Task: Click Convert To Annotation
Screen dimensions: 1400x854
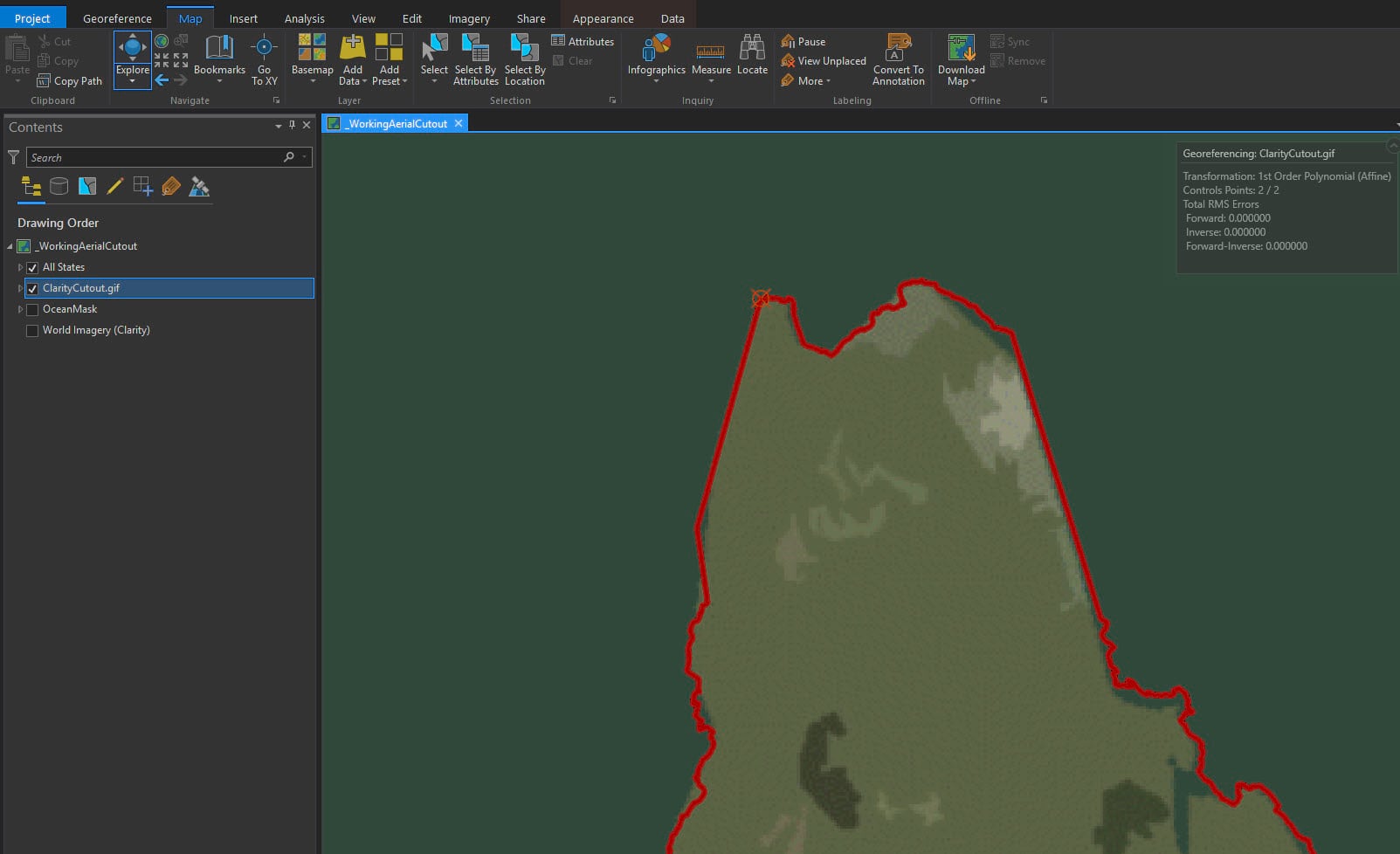Action: [x=898, y=58]
